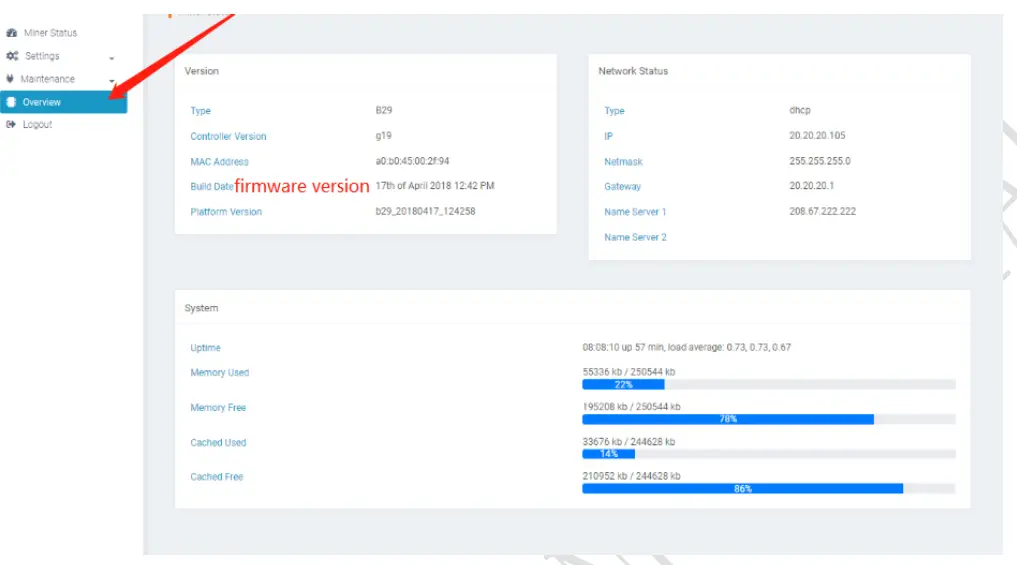Click the g19 controller version value
This screenshot has height=565, width=1017.
coord(383,136)
